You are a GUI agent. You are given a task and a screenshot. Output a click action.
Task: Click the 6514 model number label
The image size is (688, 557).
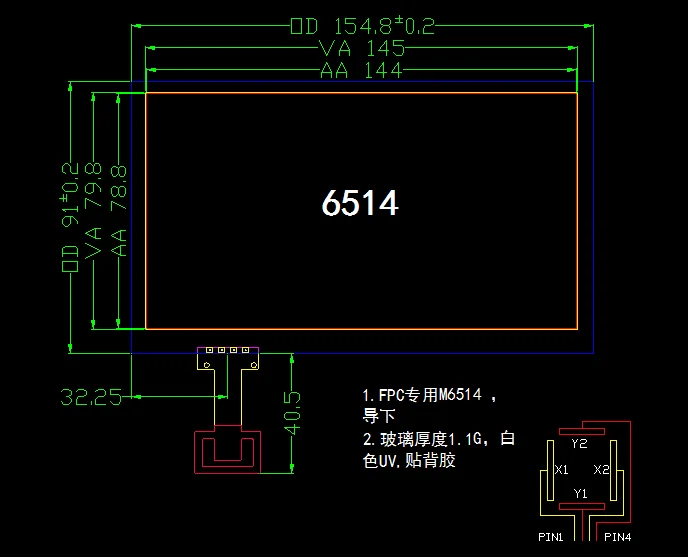[x=360, y=203]
